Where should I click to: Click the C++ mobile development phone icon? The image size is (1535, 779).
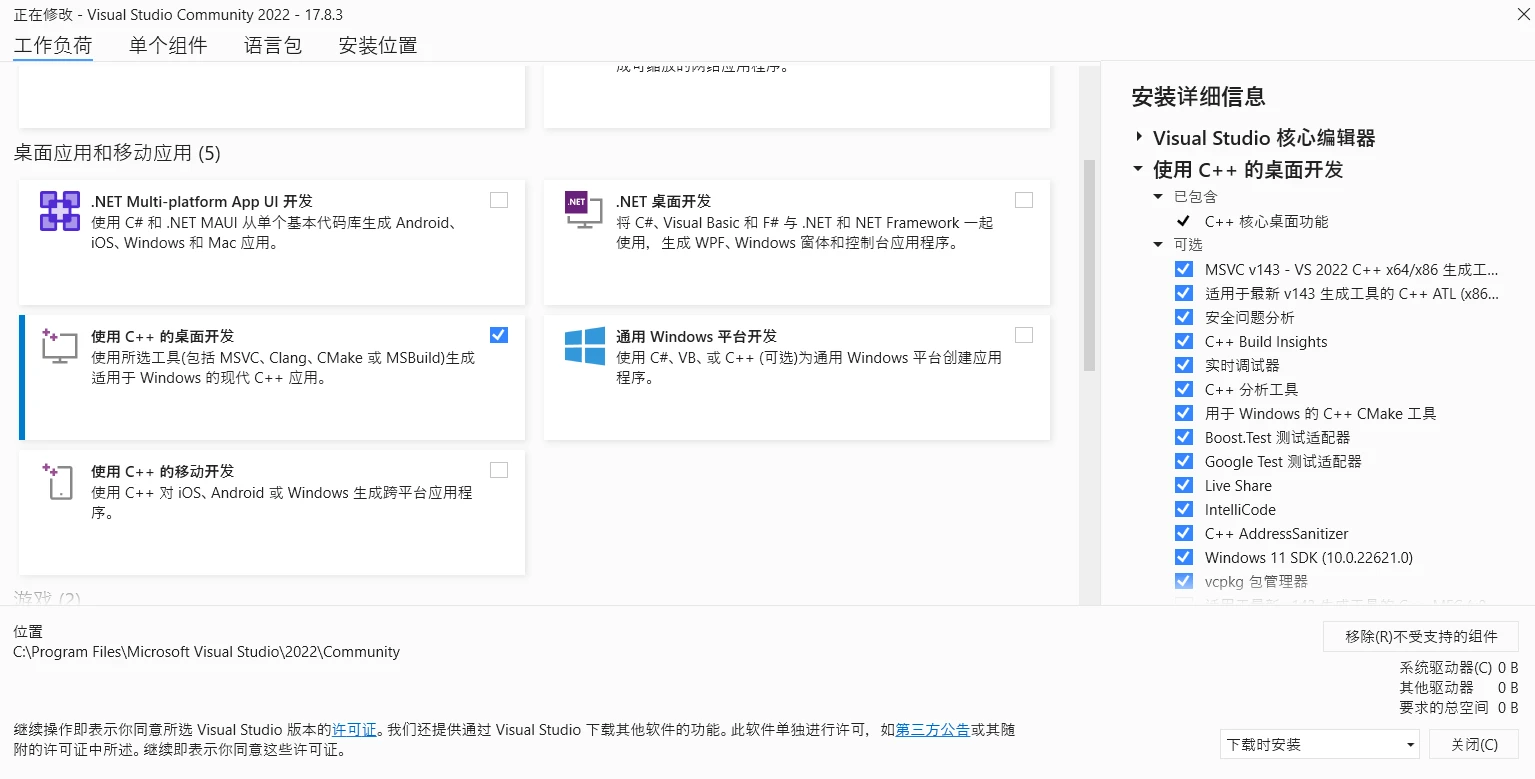point(59,480)
